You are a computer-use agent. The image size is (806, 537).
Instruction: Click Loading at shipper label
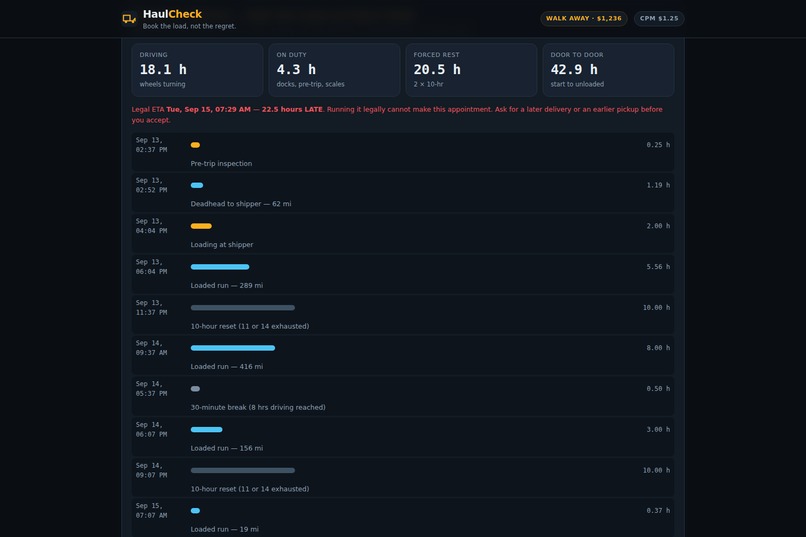pos(222,245)
